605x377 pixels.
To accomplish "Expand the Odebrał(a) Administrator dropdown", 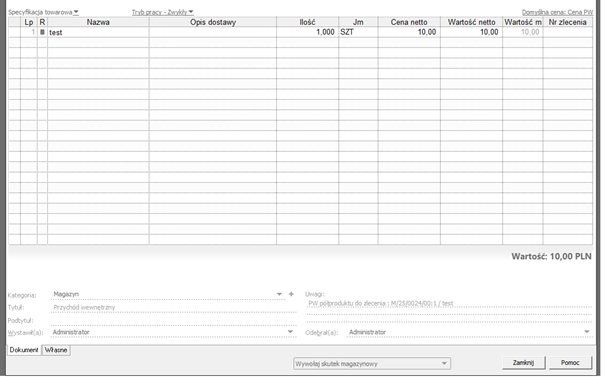I will [x=586, y=332].
